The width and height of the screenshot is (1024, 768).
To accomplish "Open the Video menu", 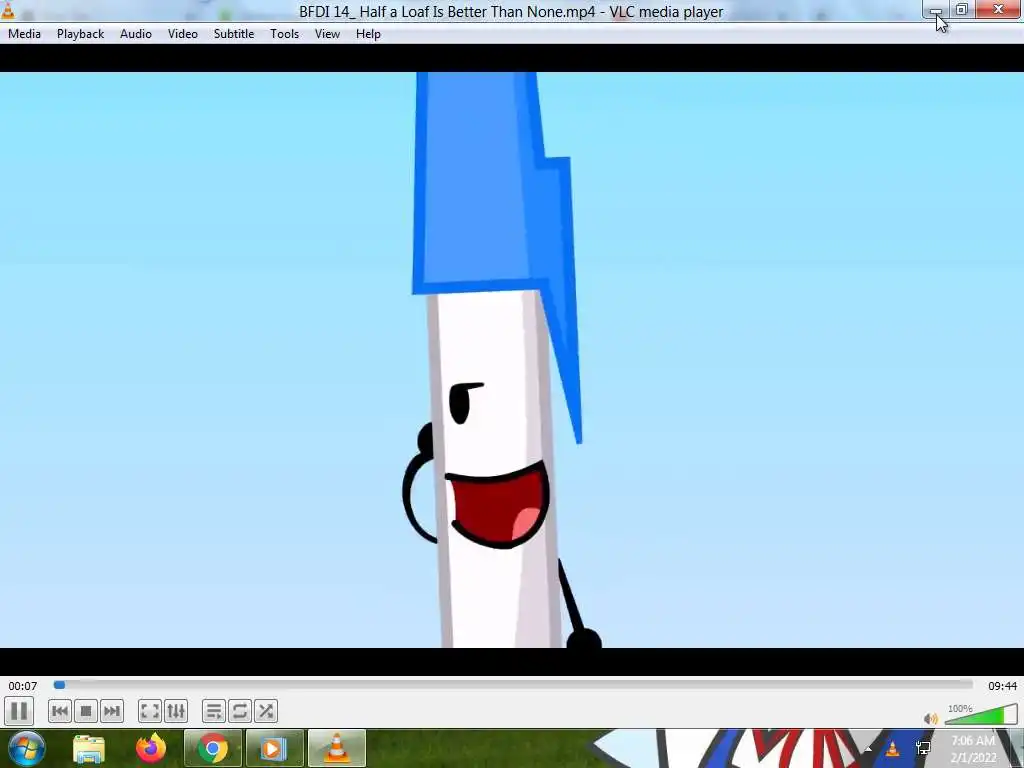I will [x=183, y=34].
